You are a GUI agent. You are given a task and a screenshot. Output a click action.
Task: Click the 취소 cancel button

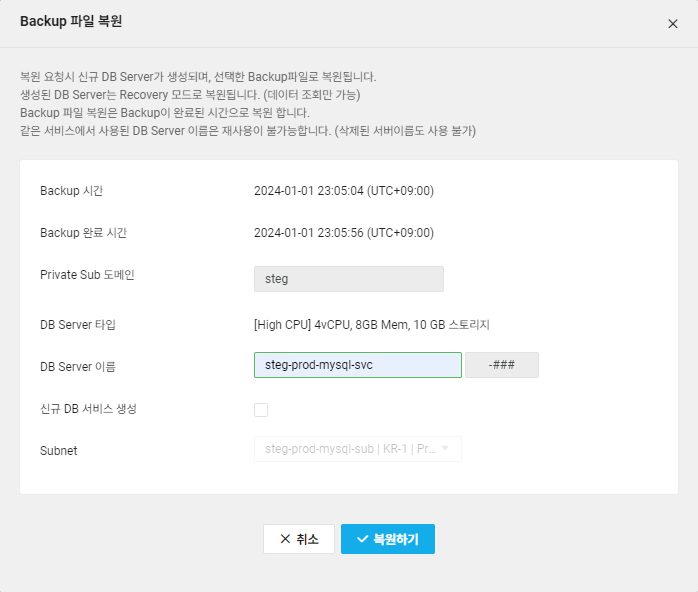(x=299, y=539)
